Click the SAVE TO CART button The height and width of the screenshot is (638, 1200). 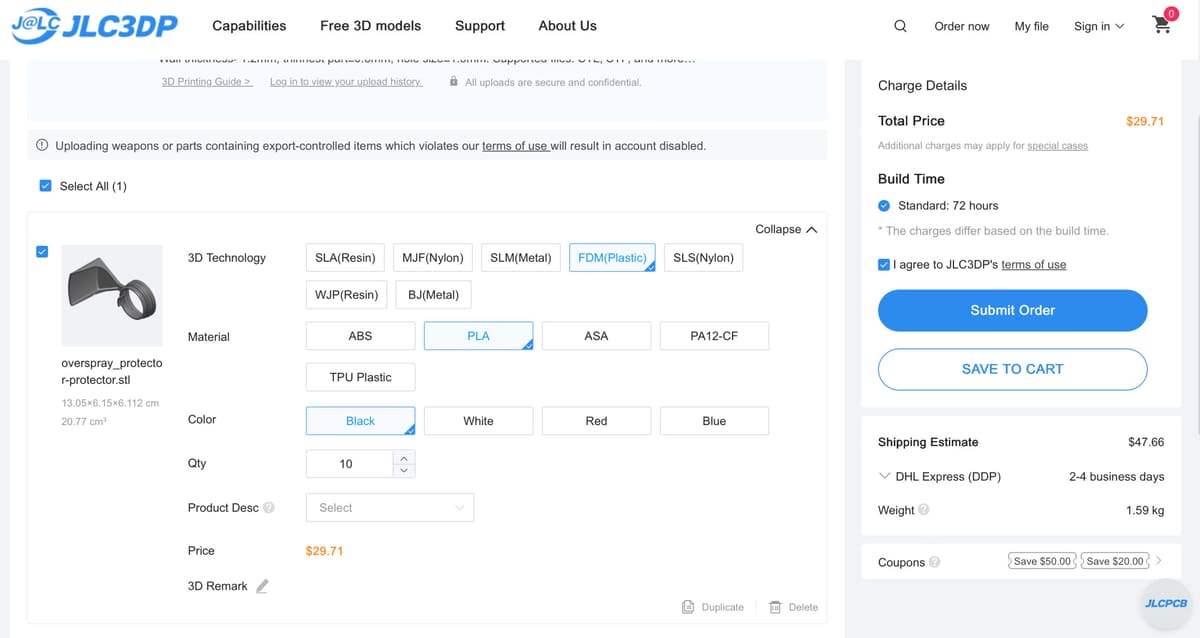click(x=1012, y=369)
